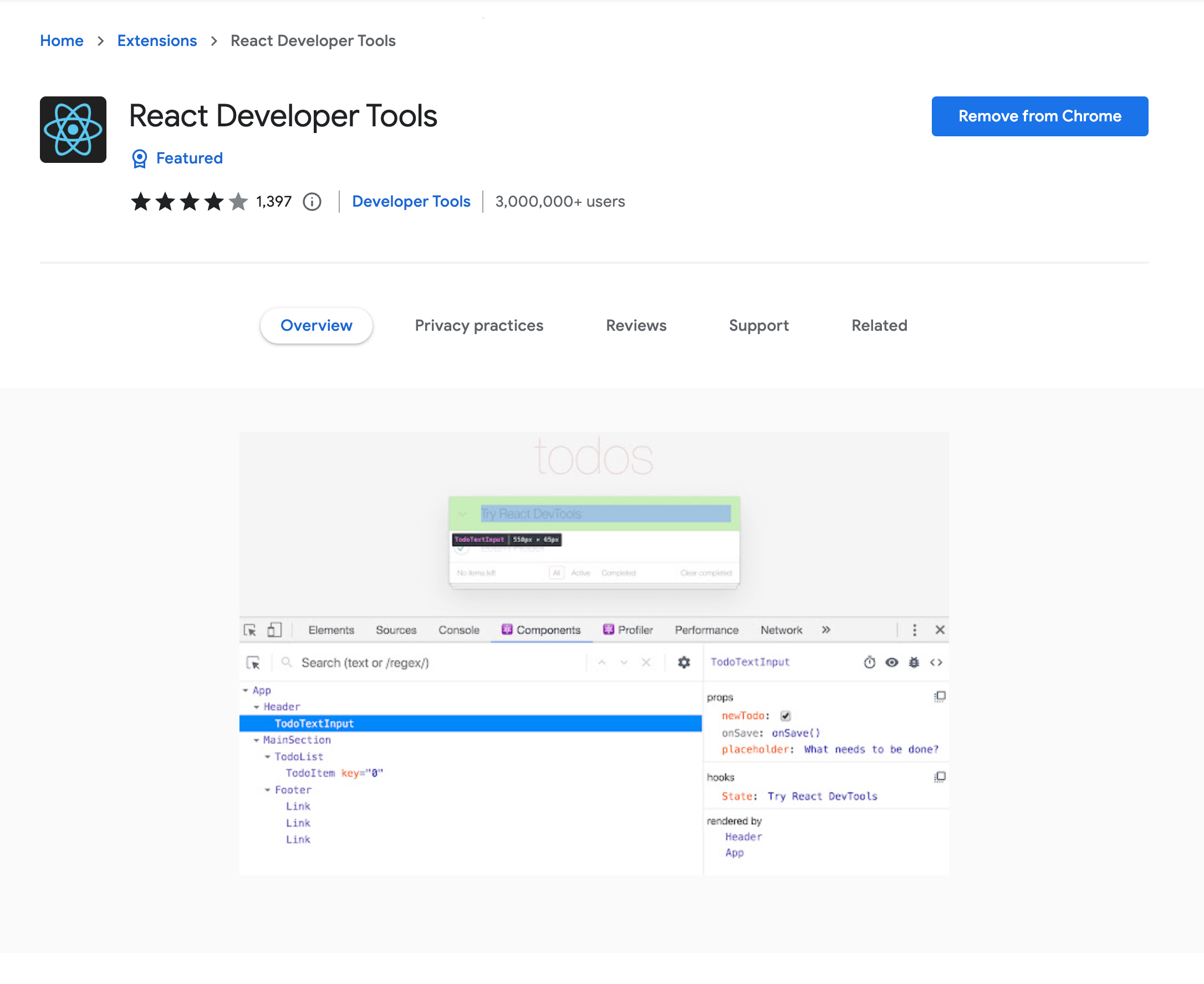This screenshot has height=984, width=1204.
Task: Toggle the newTodo prop checkbox
Action: pyautogui.click(x=786, y=715)
